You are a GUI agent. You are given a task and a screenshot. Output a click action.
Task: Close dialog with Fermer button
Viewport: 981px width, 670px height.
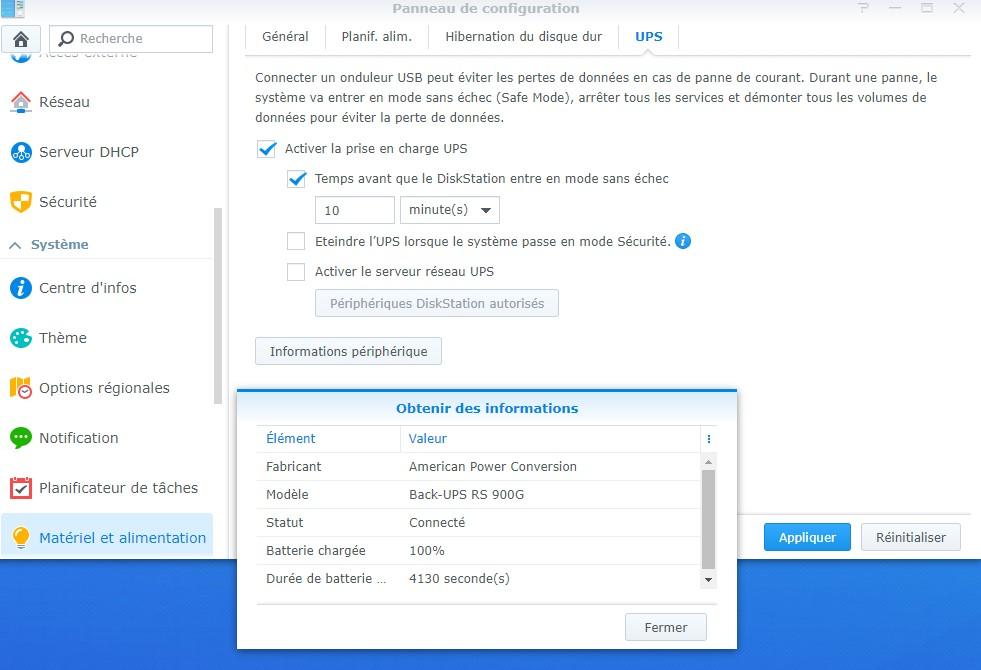coord(666,627)
